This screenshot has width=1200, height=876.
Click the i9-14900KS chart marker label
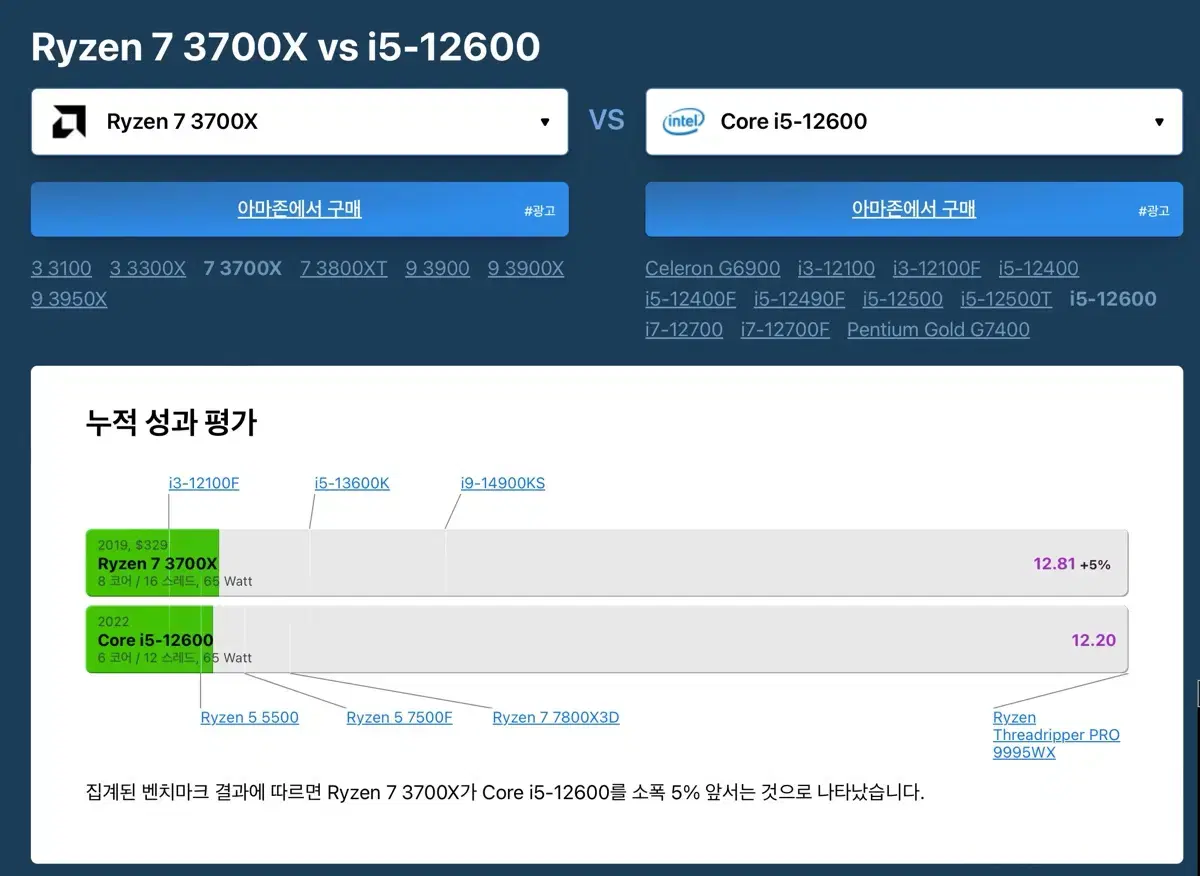[x=503, y=483]
